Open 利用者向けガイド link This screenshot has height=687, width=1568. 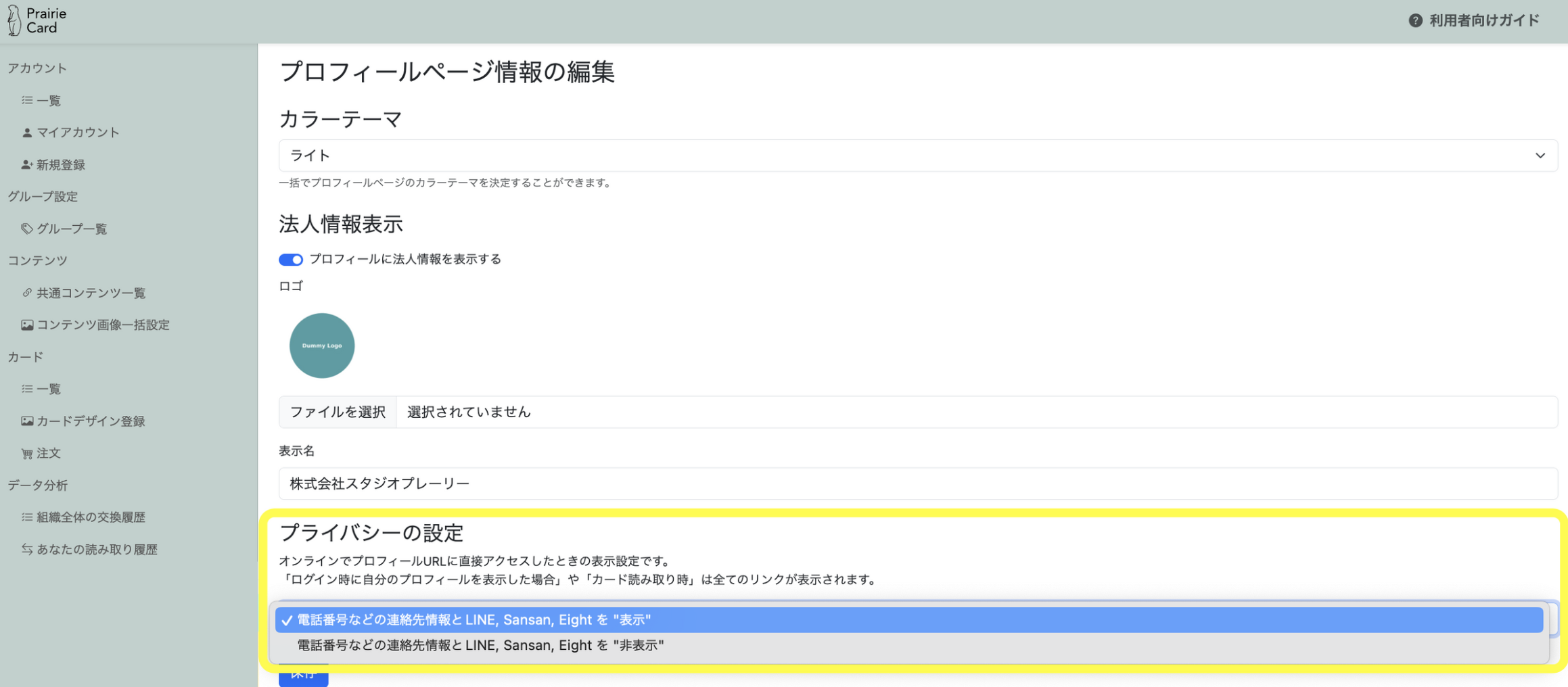(x=1484, y=21)
